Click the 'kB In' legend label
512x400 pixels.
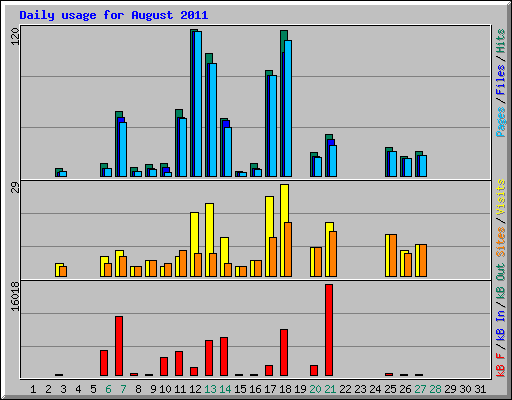(x=500, y=327)
